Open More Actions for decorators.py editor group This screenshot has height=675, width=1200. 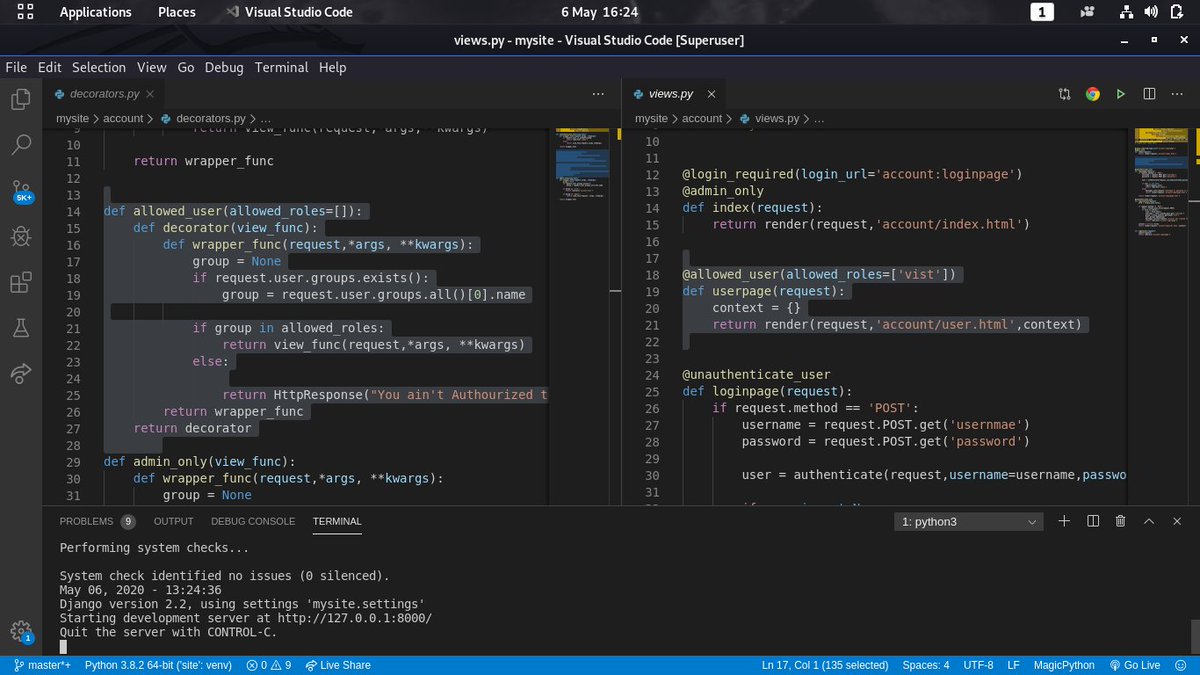click(598, 94)
